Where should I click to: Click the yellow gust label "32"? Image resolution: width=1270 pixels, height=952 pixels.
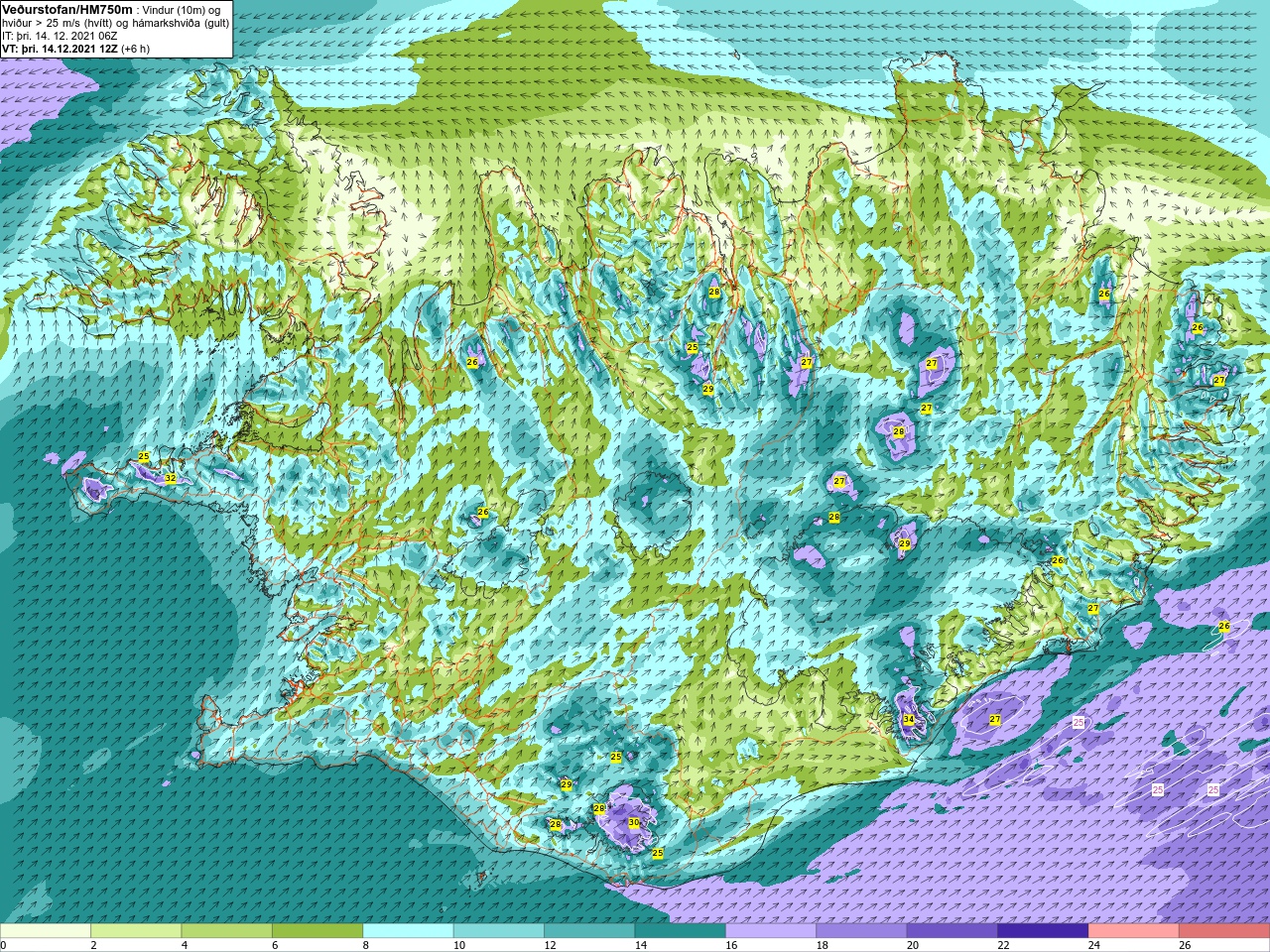pyautogui.click(x=171, y=478)
